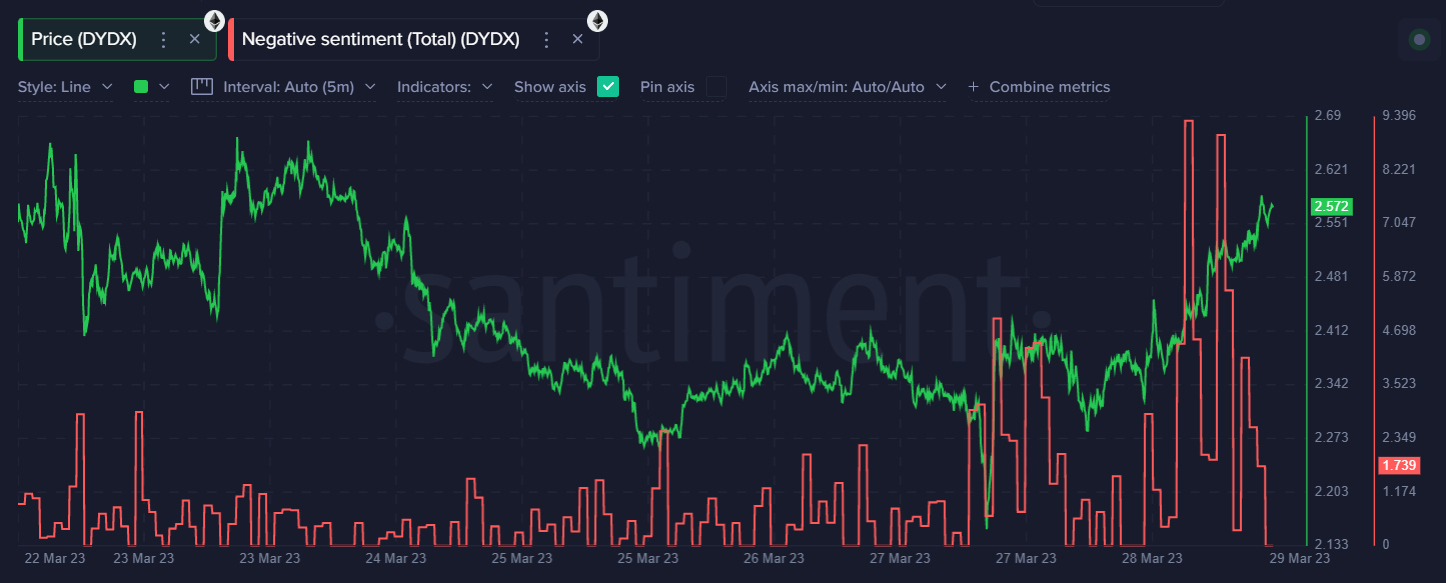Click the 2.412 price axis tick
Screen dimensions: 1446x583
coord(1330,330)
